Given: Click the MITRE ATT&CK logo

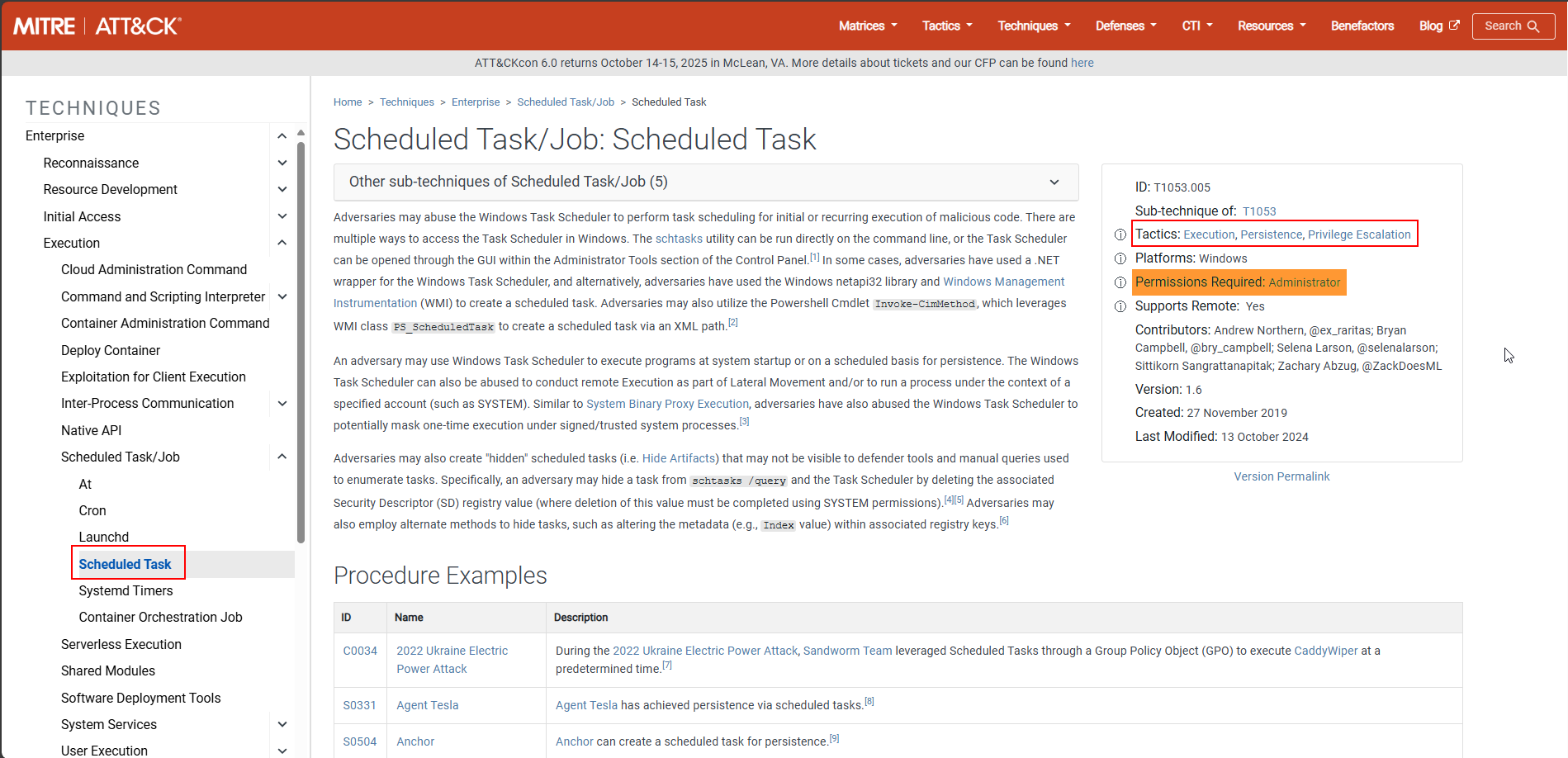Looking at the screenshot, I should point(97,26).
